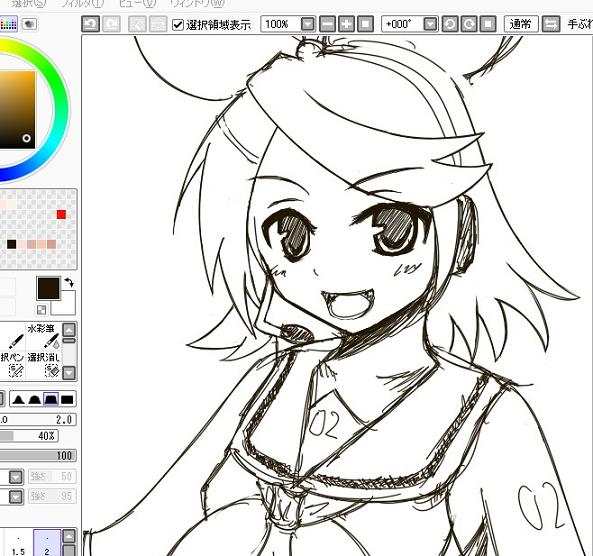This screenshot has height=556, width=593.
Task: Open the ビュー(V) menu
Action: 137,3
